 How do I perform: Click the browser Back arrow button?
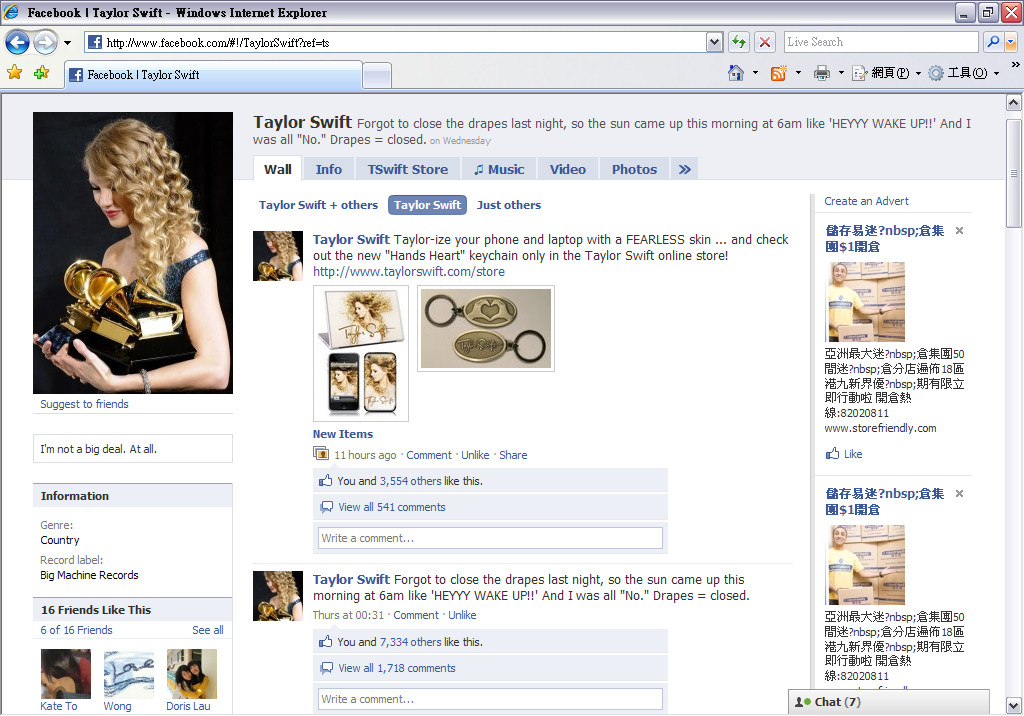coord(18,43)
